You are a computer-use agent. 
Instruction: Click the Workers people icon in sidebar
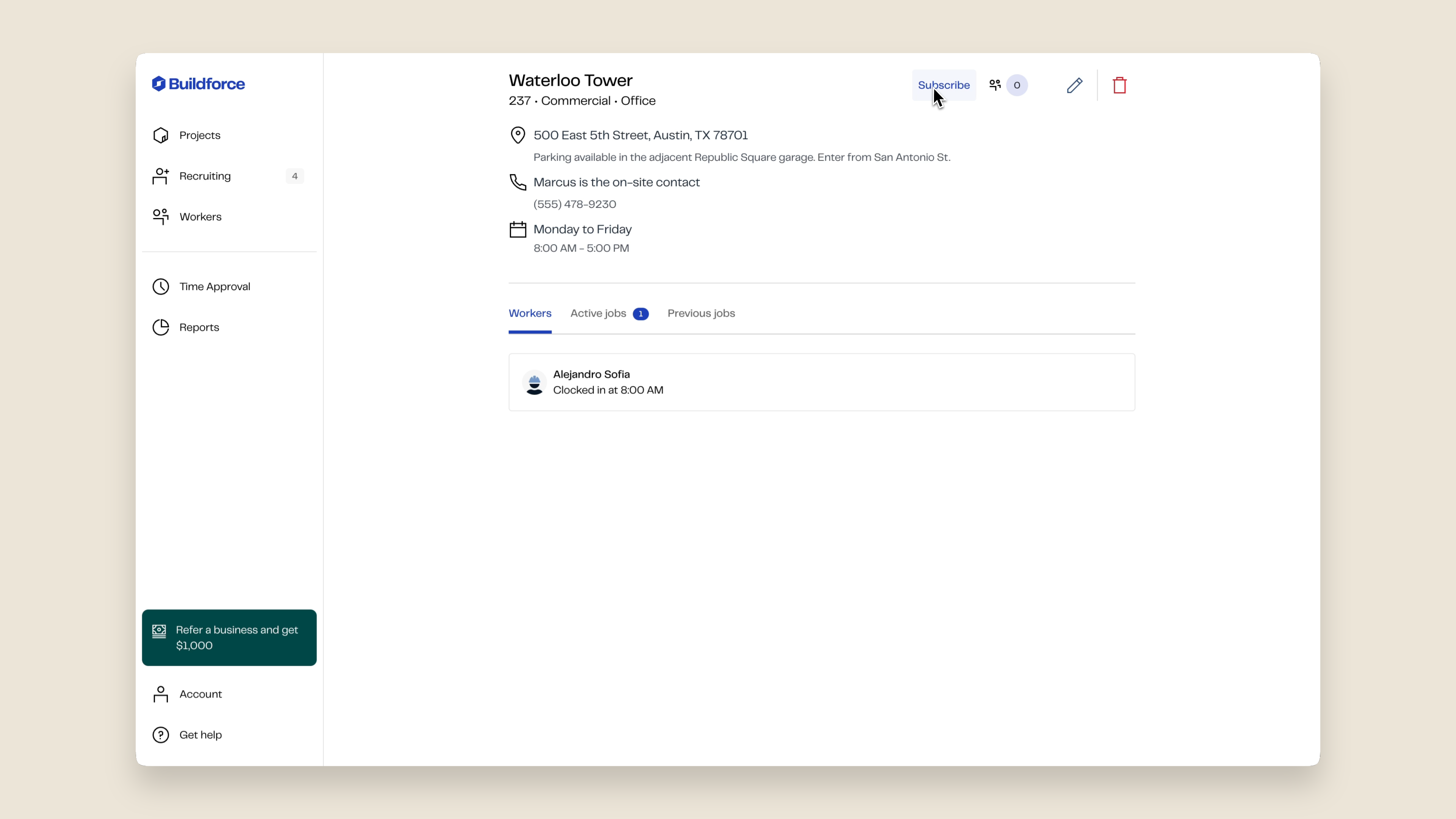[160, 217]
